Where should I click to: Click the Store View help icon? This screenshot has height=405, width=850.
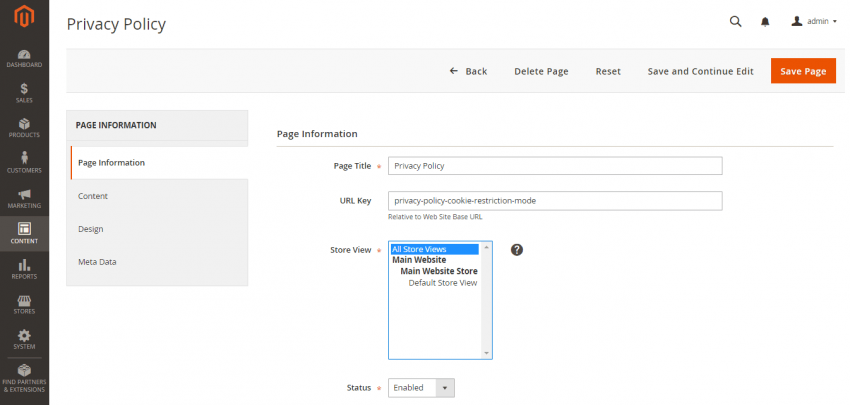(517, 249)
